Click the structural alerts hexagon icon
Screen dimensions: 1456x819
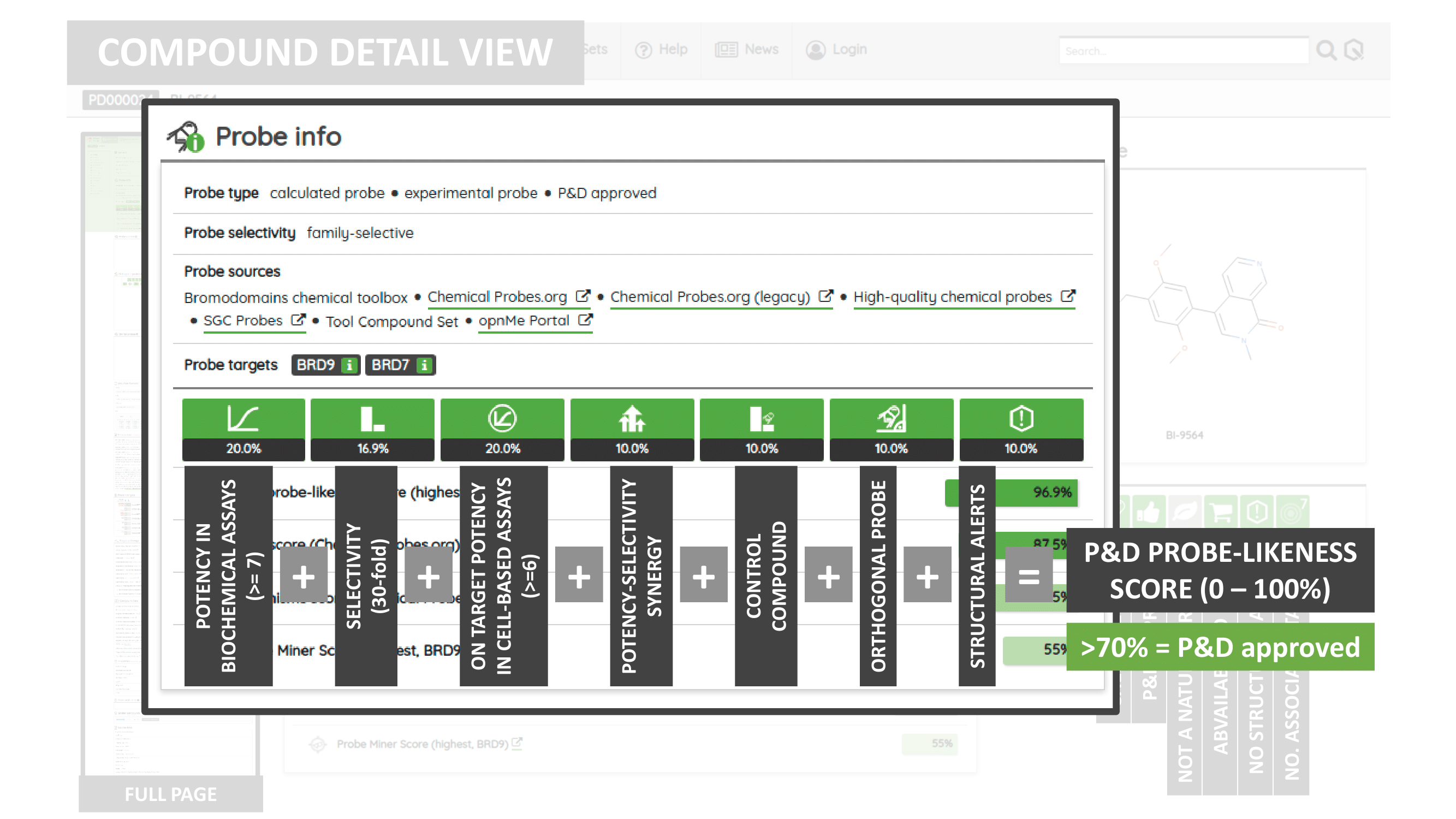(1021, 419)
